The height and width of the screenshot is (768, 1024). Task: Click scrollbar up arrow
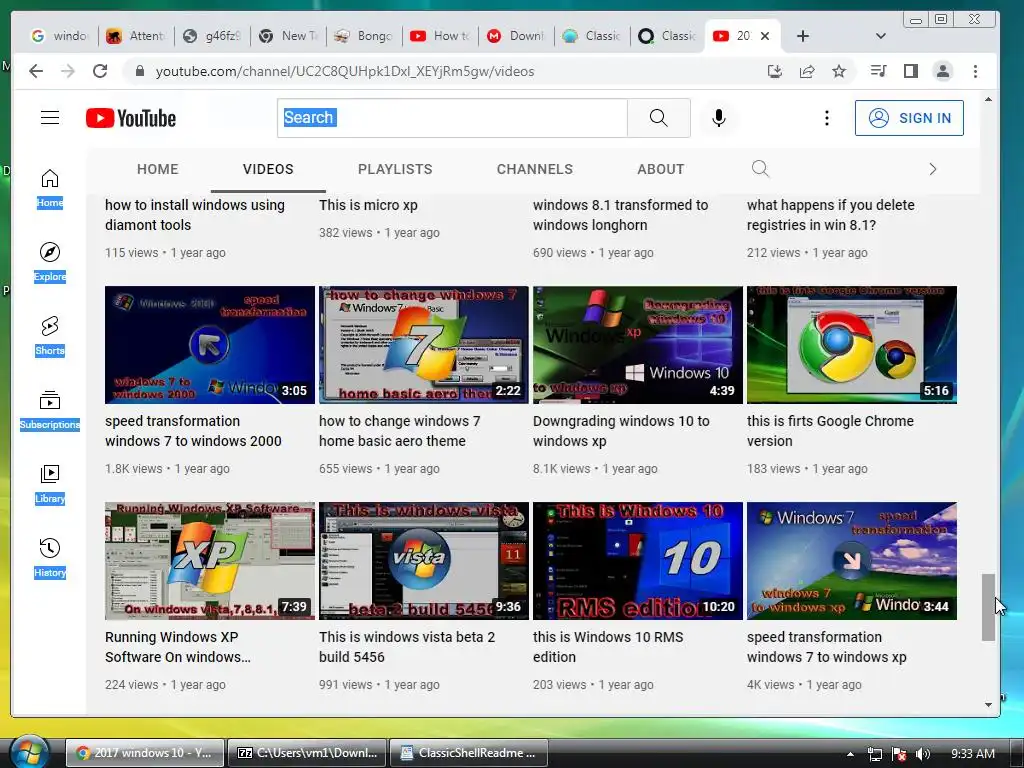point(988,100)
